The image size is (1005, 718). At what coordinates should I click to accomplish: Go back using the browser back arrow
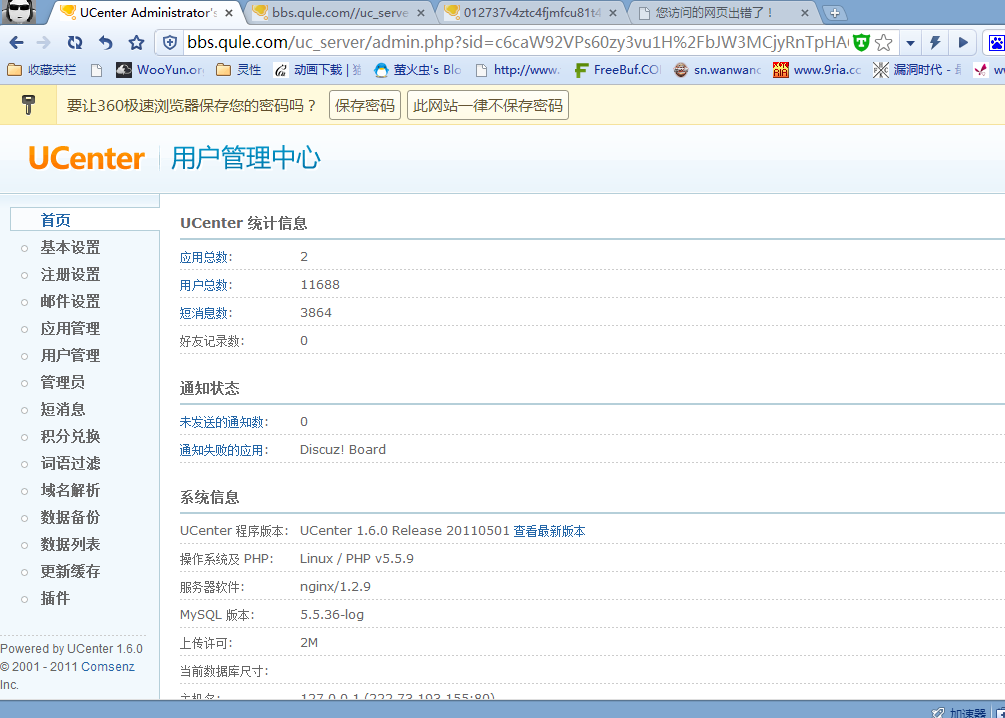coord(17,42)
